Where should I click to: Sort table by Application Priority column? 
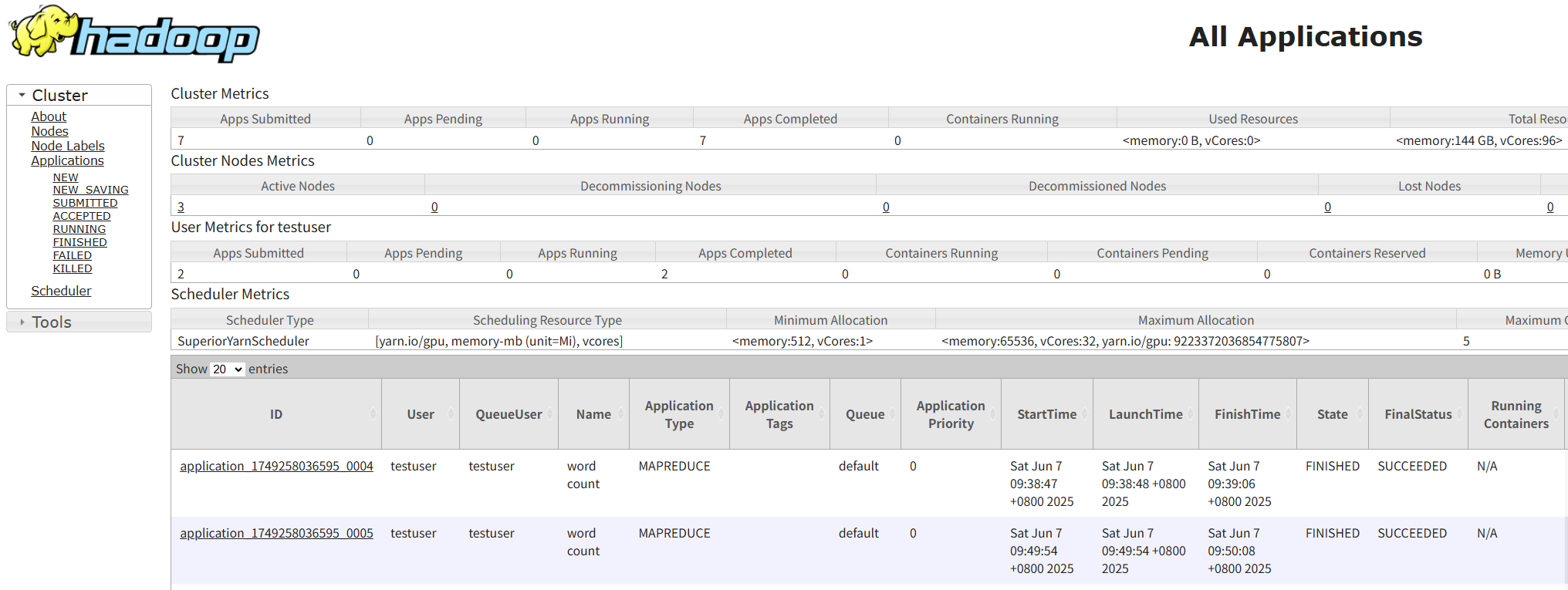tap(951, 414)
